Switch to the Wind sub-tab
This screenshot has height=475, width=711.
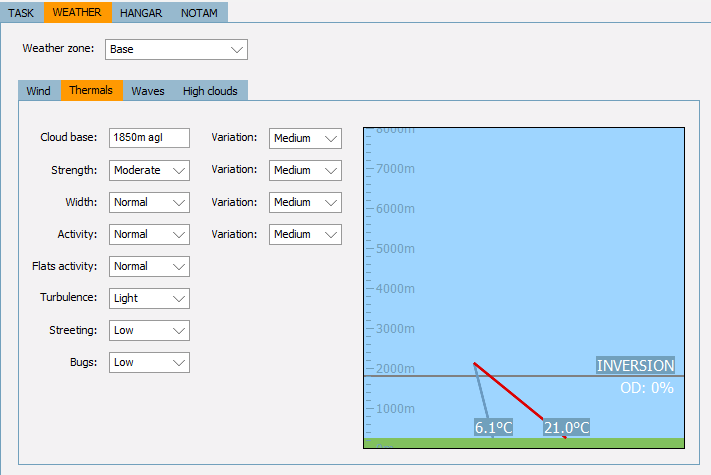click(x=39, y=91)
